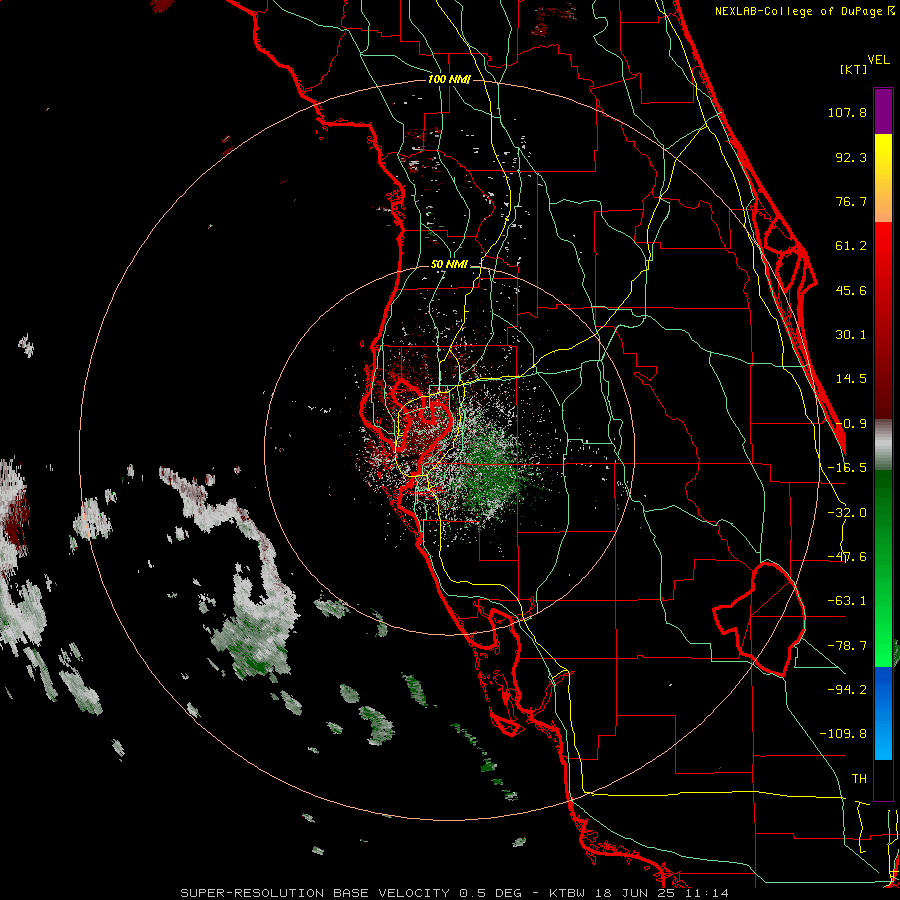Click the 30.1 velocity scale value
Image resolution: width=900 pixels, height=900 pixels.
(x=851, y=335)
